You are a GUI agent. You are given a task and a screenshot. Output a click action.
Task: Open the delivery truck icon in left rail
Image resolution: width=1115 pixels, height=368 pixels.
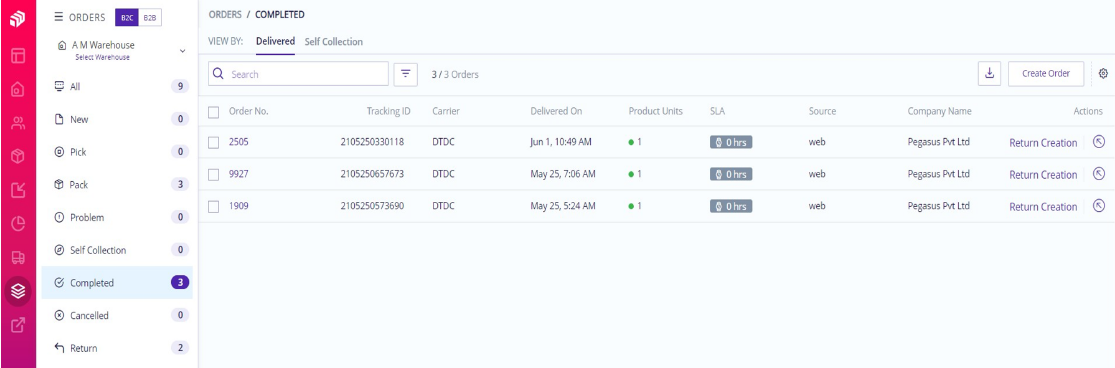point(18,257)
